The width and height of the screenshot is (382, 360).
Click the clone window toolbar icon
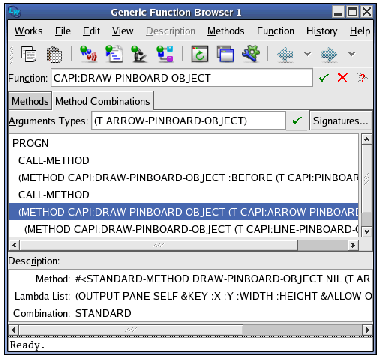tap(226, 54)
